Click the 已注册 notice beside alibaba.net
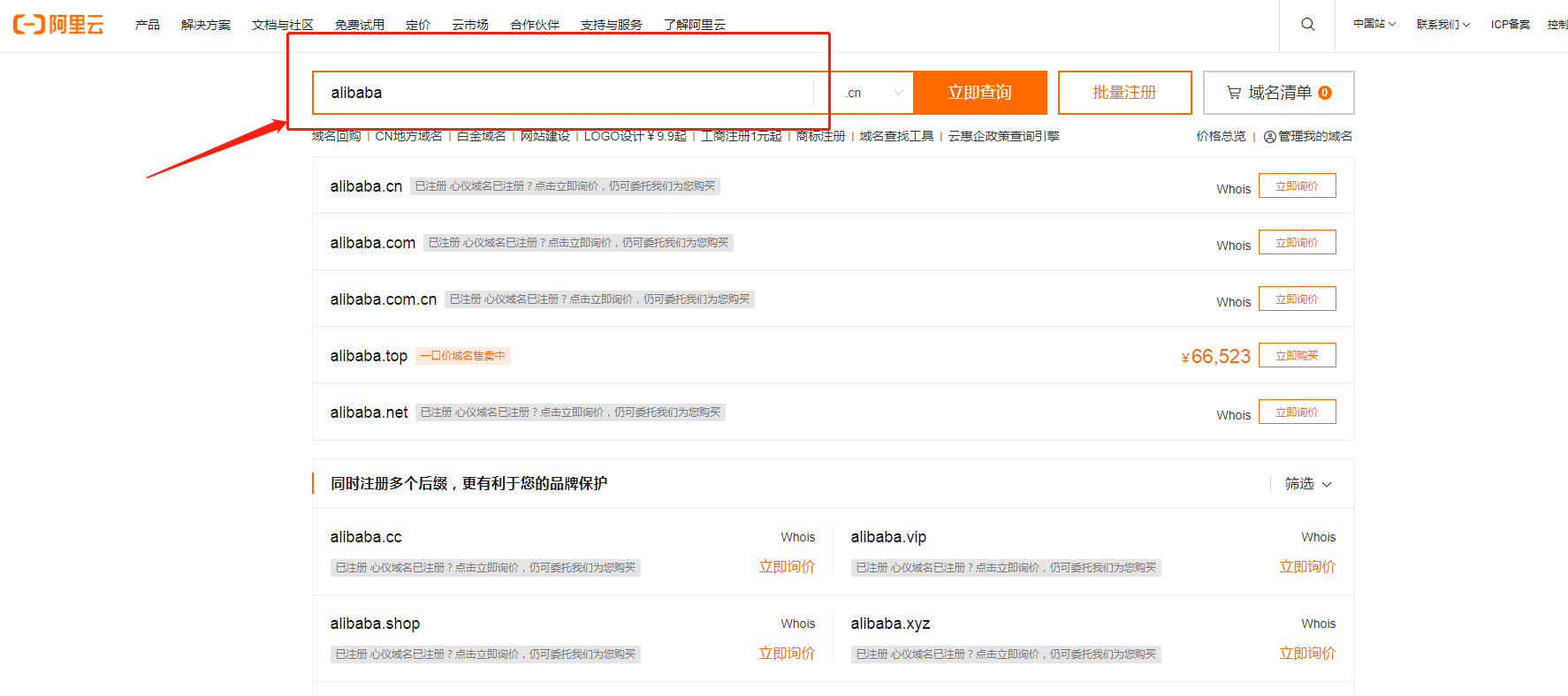Image resolution: width=1568 pixels, height=696 pixels. (571, 412)
